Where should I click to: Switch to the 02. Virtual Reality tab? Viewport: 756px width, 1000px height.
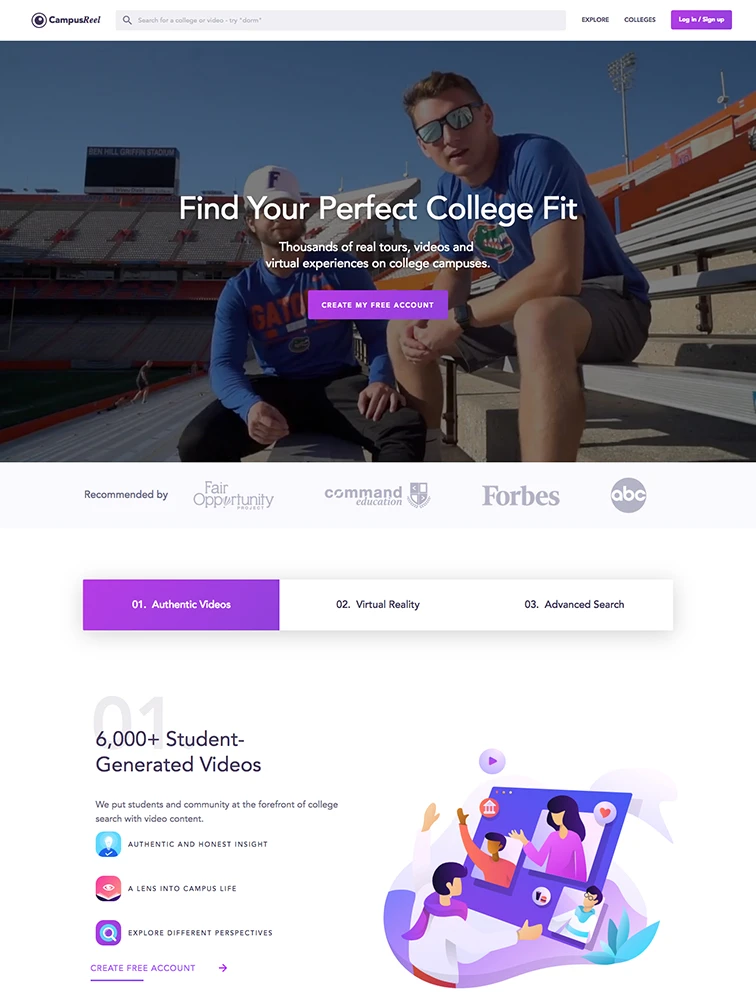[x=378, y=605]
